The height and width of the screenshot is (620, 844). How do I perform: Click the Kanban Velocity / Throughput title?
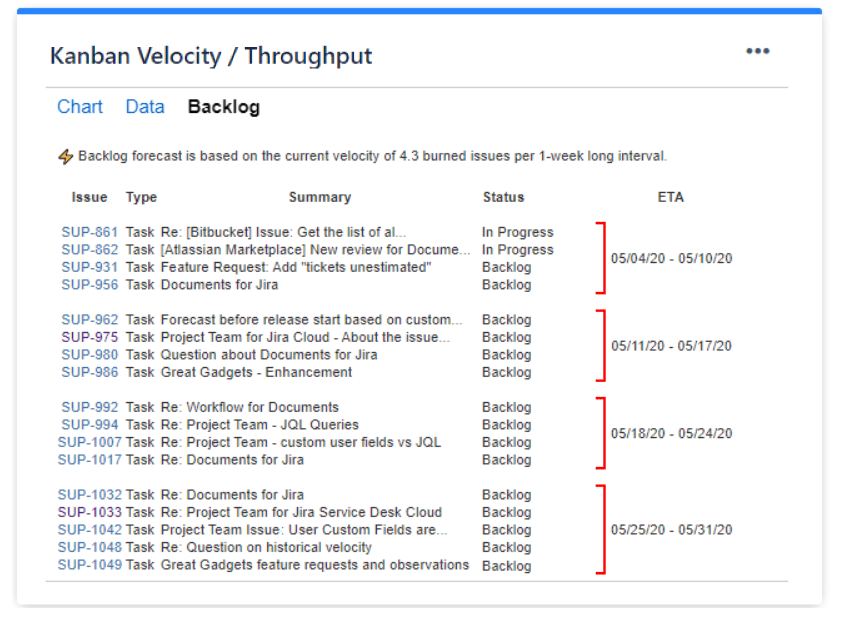tap(211, 56)
